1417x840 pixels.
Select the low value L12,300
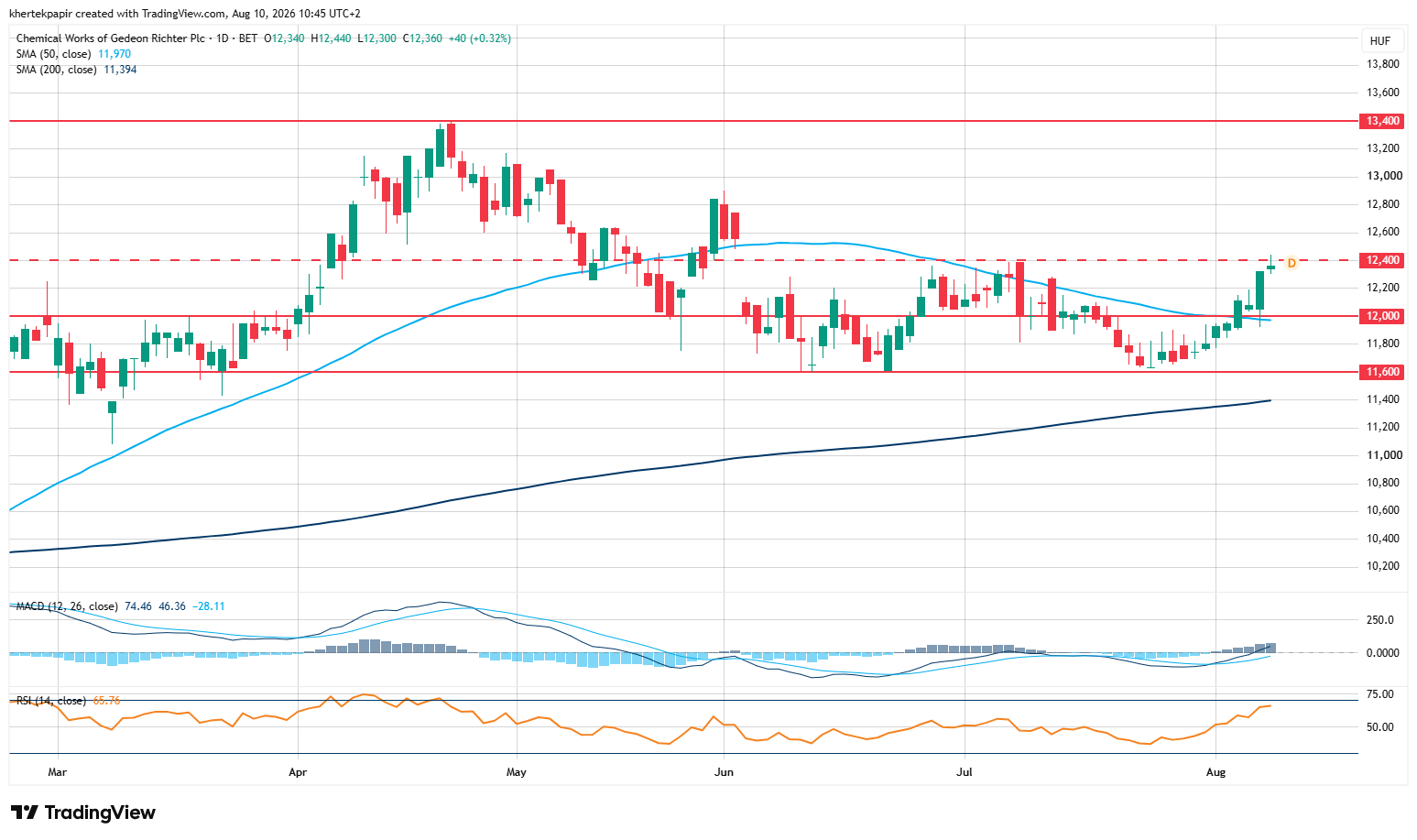tap(376, 38)
